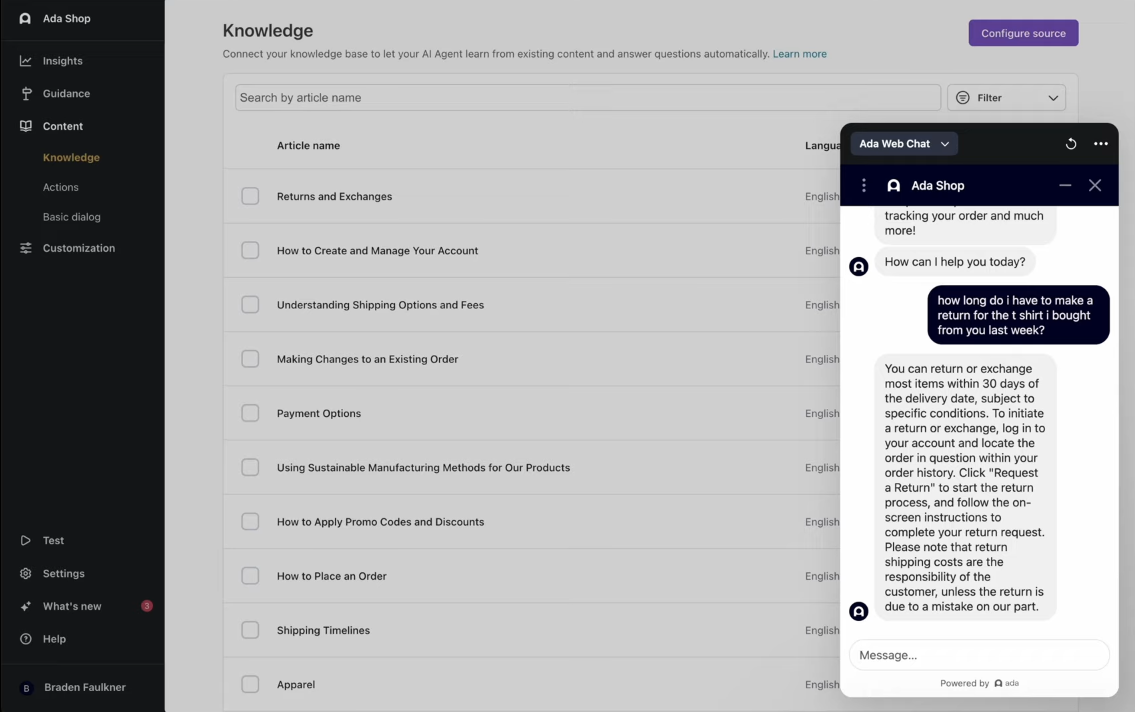The width and height of the screenshot is (1135, 712).
Task: Click the Guidance signpost icon
Action: pyautogui.click(x=26, y=93)
